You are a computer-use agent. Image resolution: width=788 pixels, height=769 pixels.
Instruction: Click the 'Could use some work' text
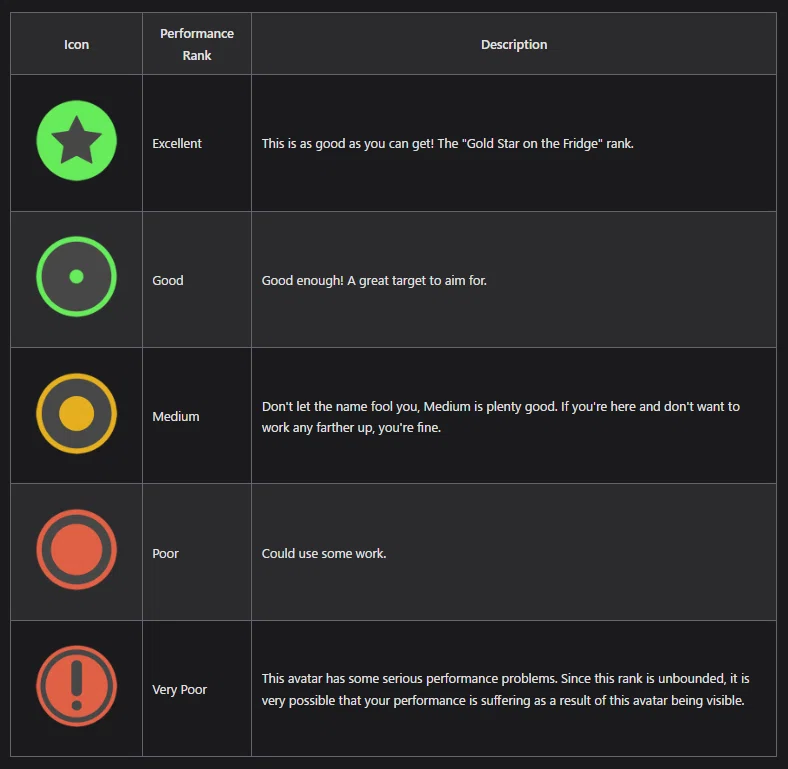[x=324, y=553]
